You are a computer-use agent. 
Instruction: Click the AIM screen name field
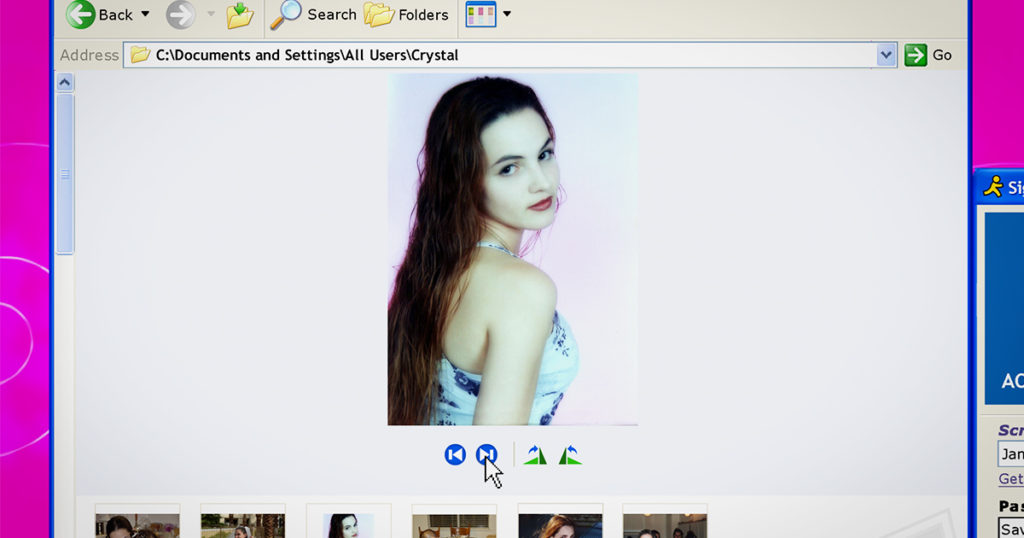1011,454
